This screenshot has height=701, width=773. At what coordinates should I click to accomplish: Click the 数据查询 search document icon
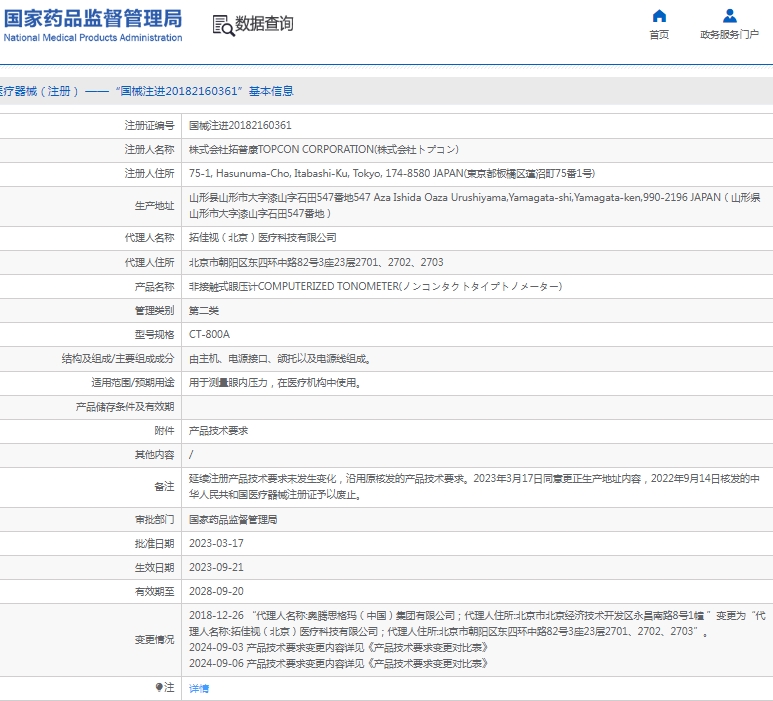pos(223,25)
